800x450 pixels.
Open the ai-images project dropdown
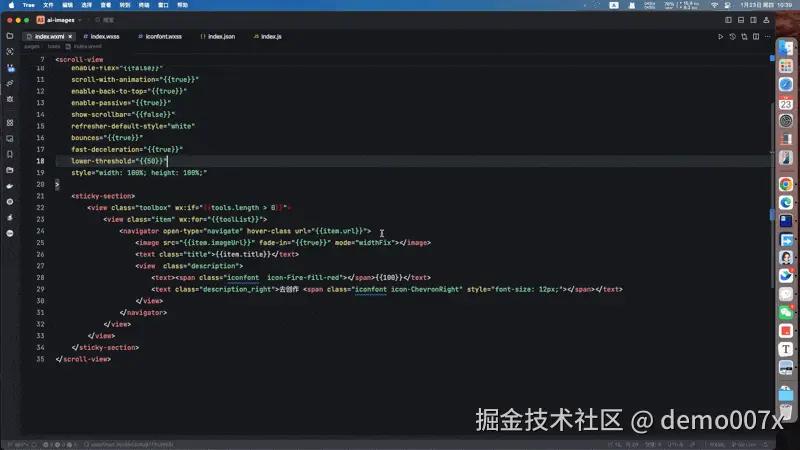[x=59, y=20]
